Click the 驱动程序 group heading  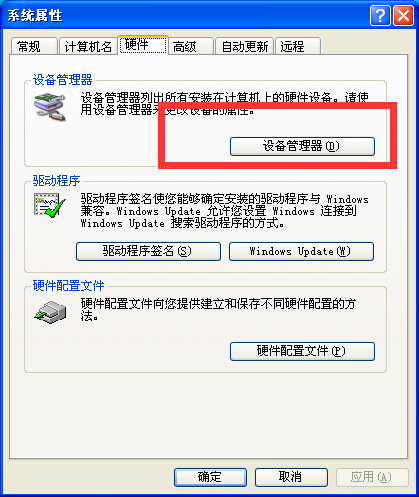pos(56,180)
